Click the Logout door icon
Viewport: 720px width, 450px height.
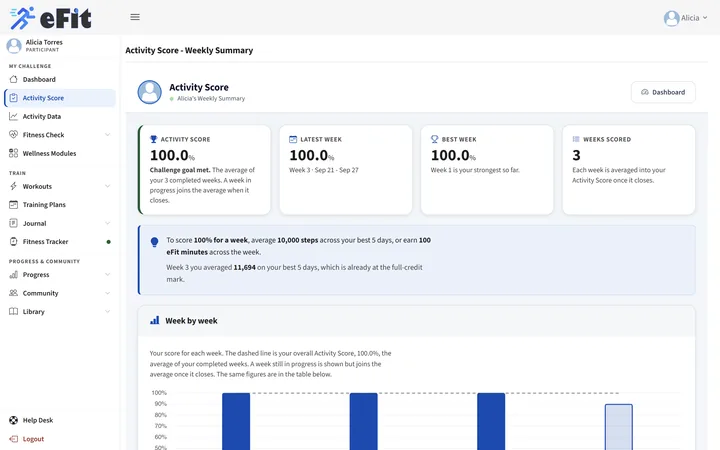(x=13, y=439)
